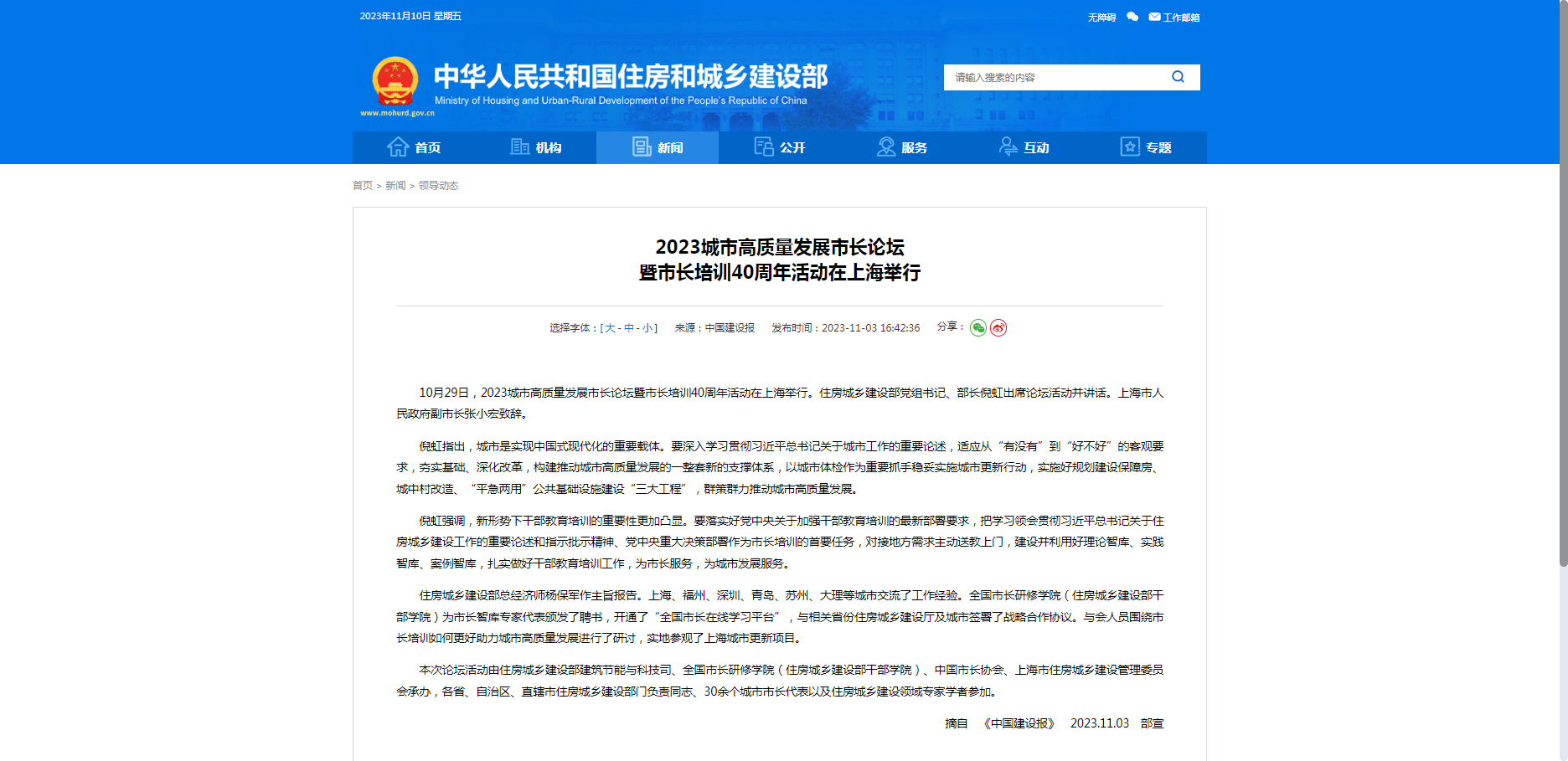Set the article font size to 小
This screenshot has width=1568, height=761.
[647, 328]
